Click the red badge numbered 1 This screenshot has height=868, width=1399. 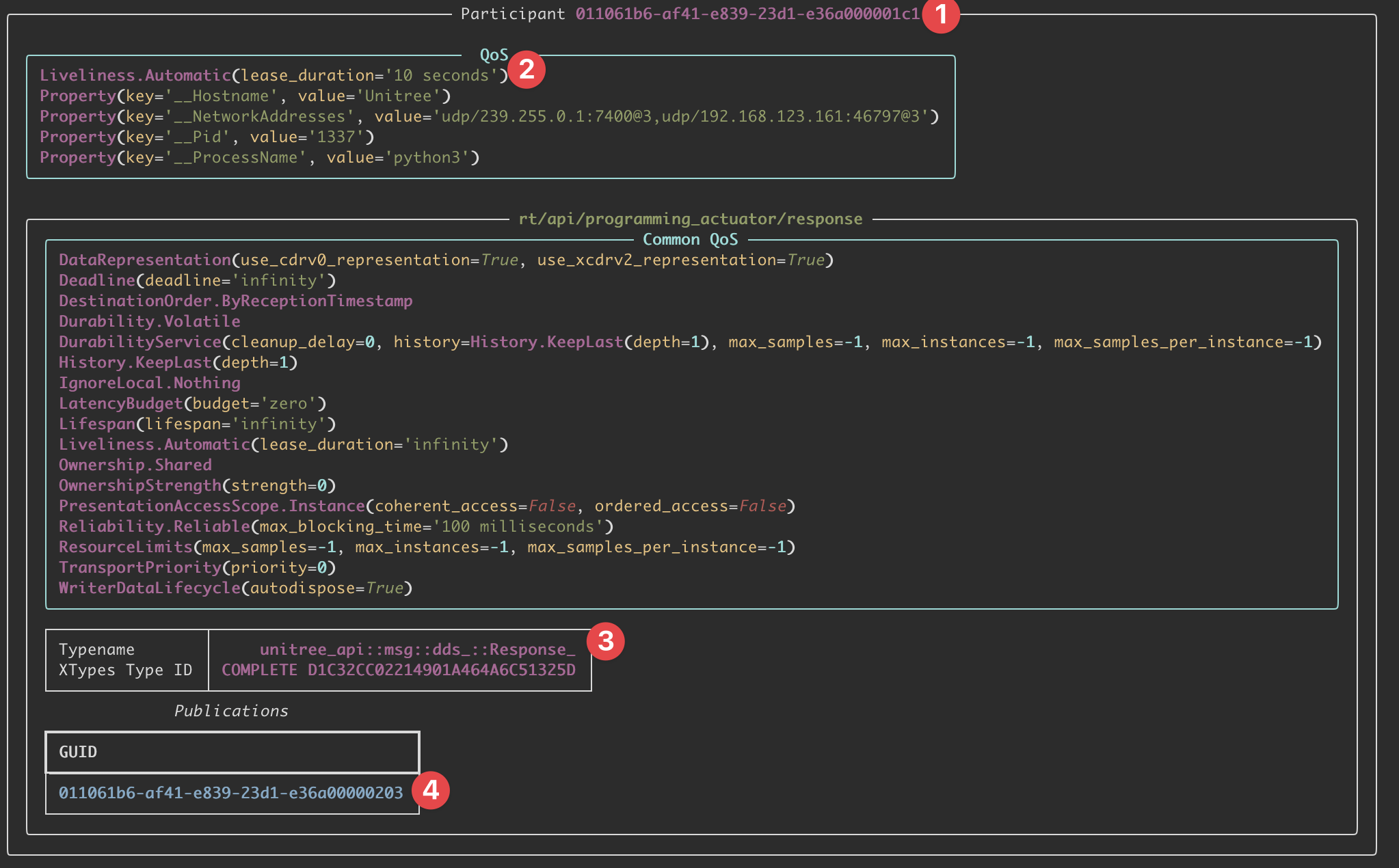click(941, 14)
